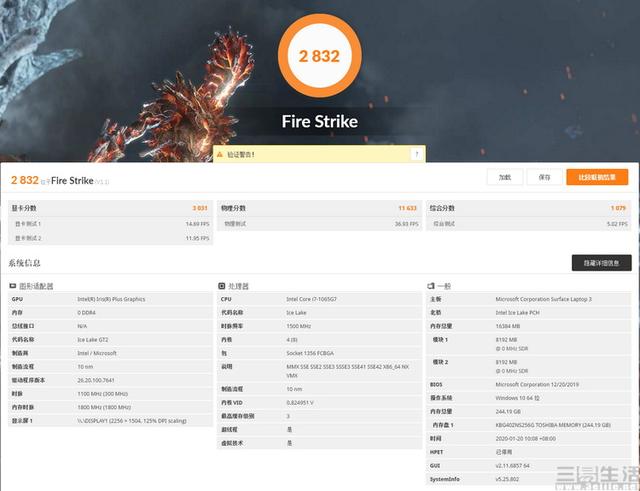Click the 综合测试 result row
Viewport: 640px width, 491px height.
[528, 224]
